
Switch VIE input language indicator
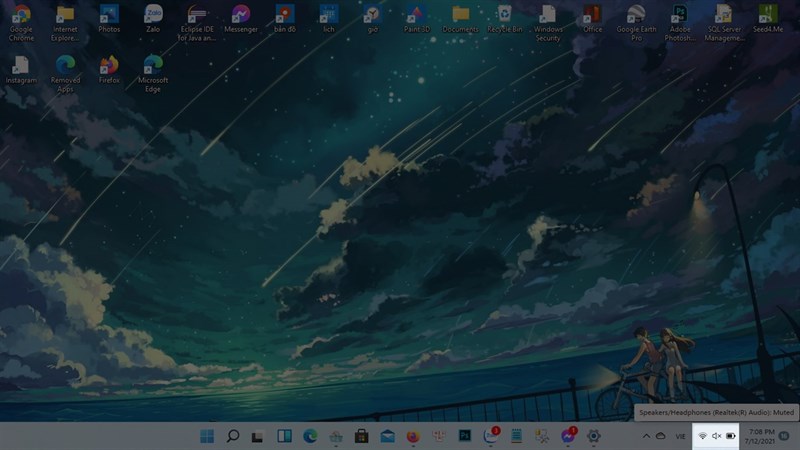click(680, 436)
